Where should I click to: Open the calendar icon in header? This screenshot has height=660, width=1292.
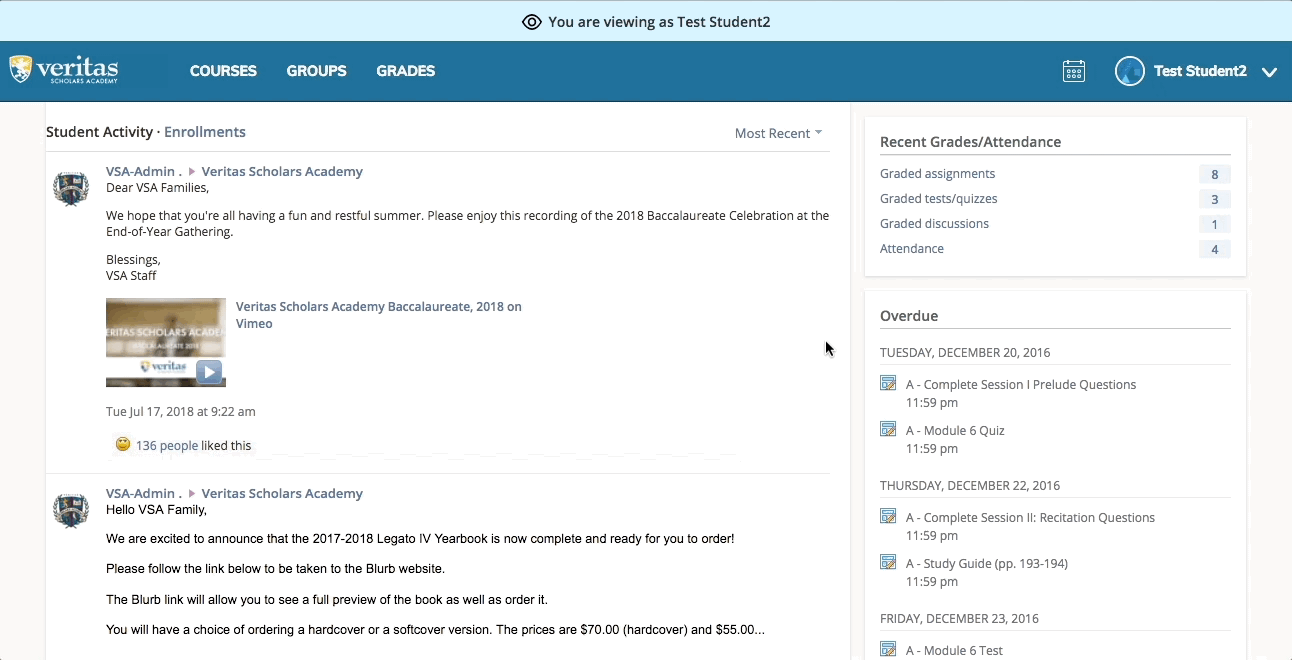(x=1074, y=71)
